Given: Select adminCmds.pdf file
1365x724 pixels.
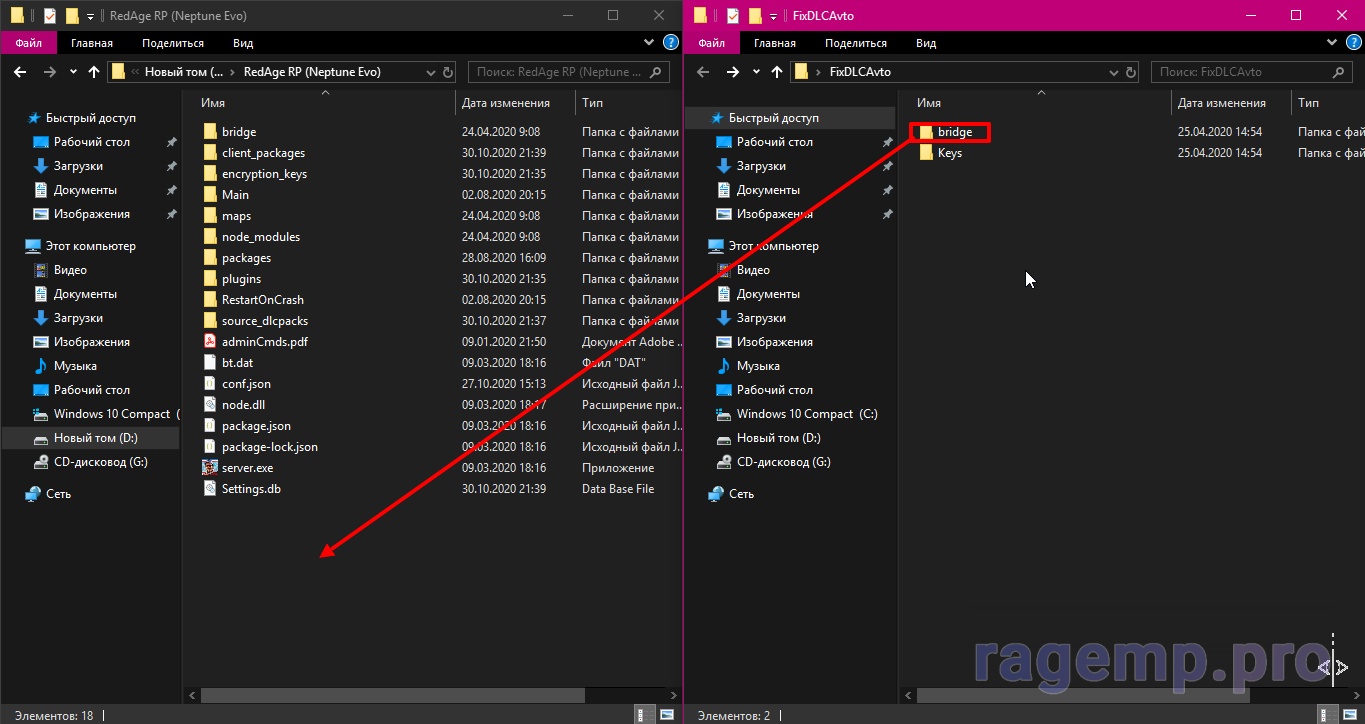Looking at the screenshot, I should tap(264, 341).
